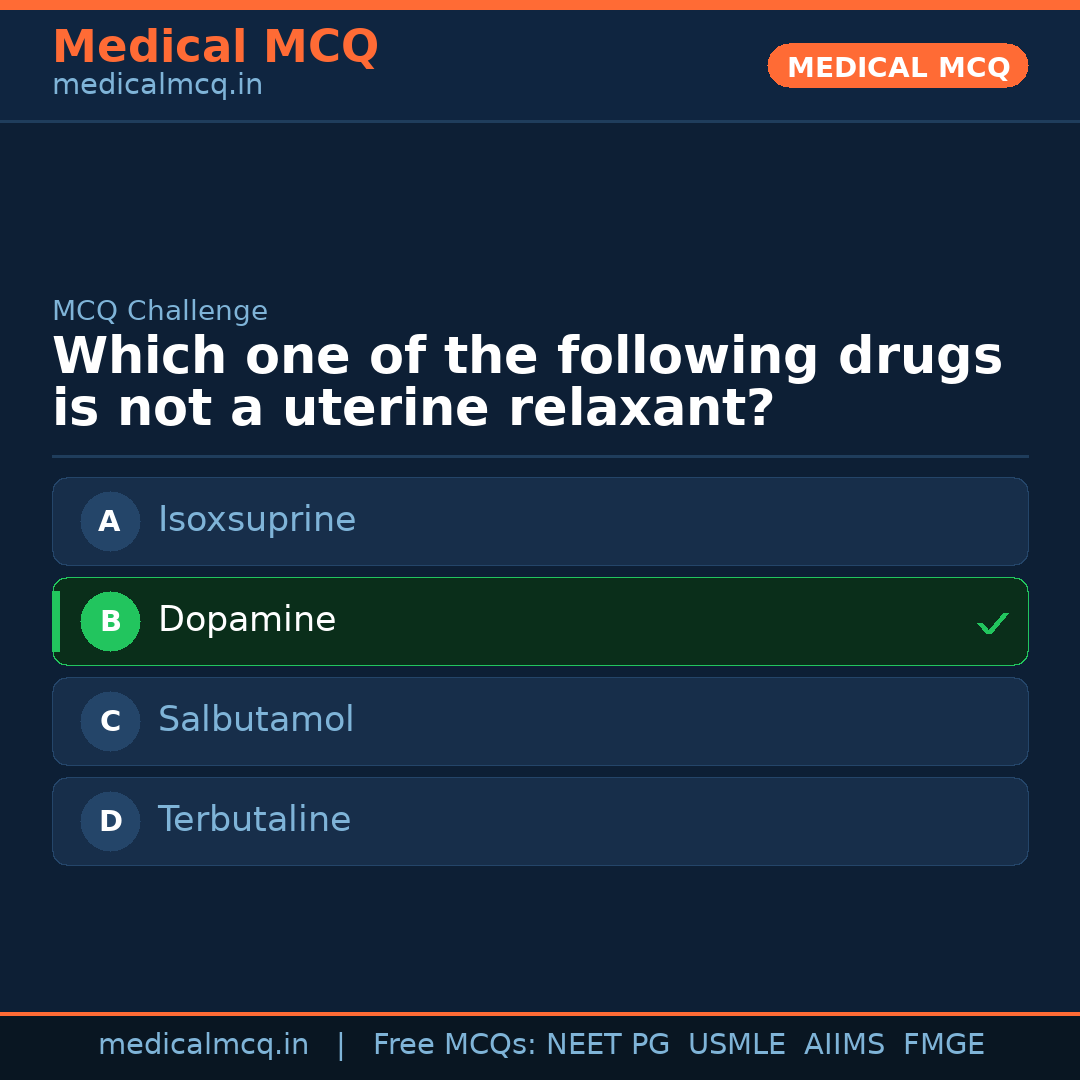Click the letter C circle badge

110,721
